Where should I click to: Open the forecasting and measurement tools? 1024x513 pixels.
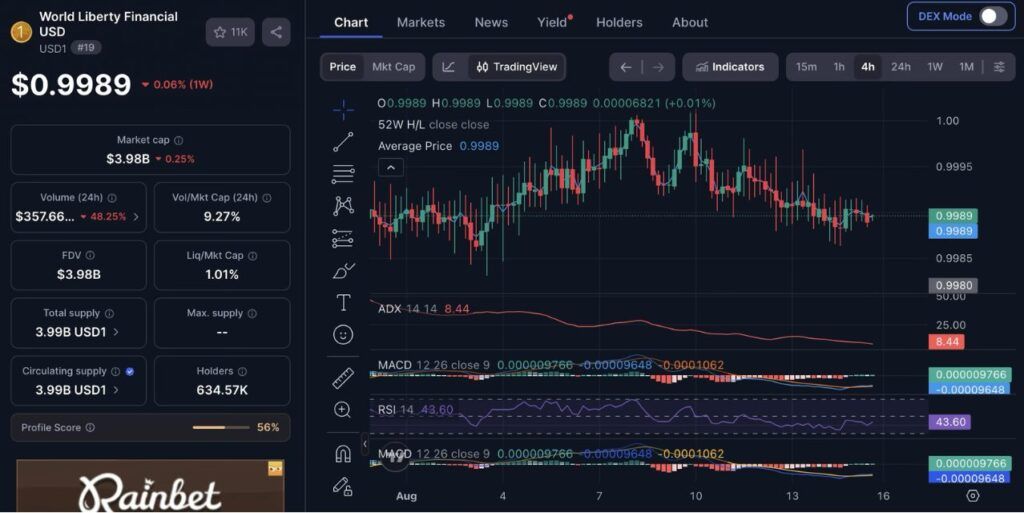(344, 238)
